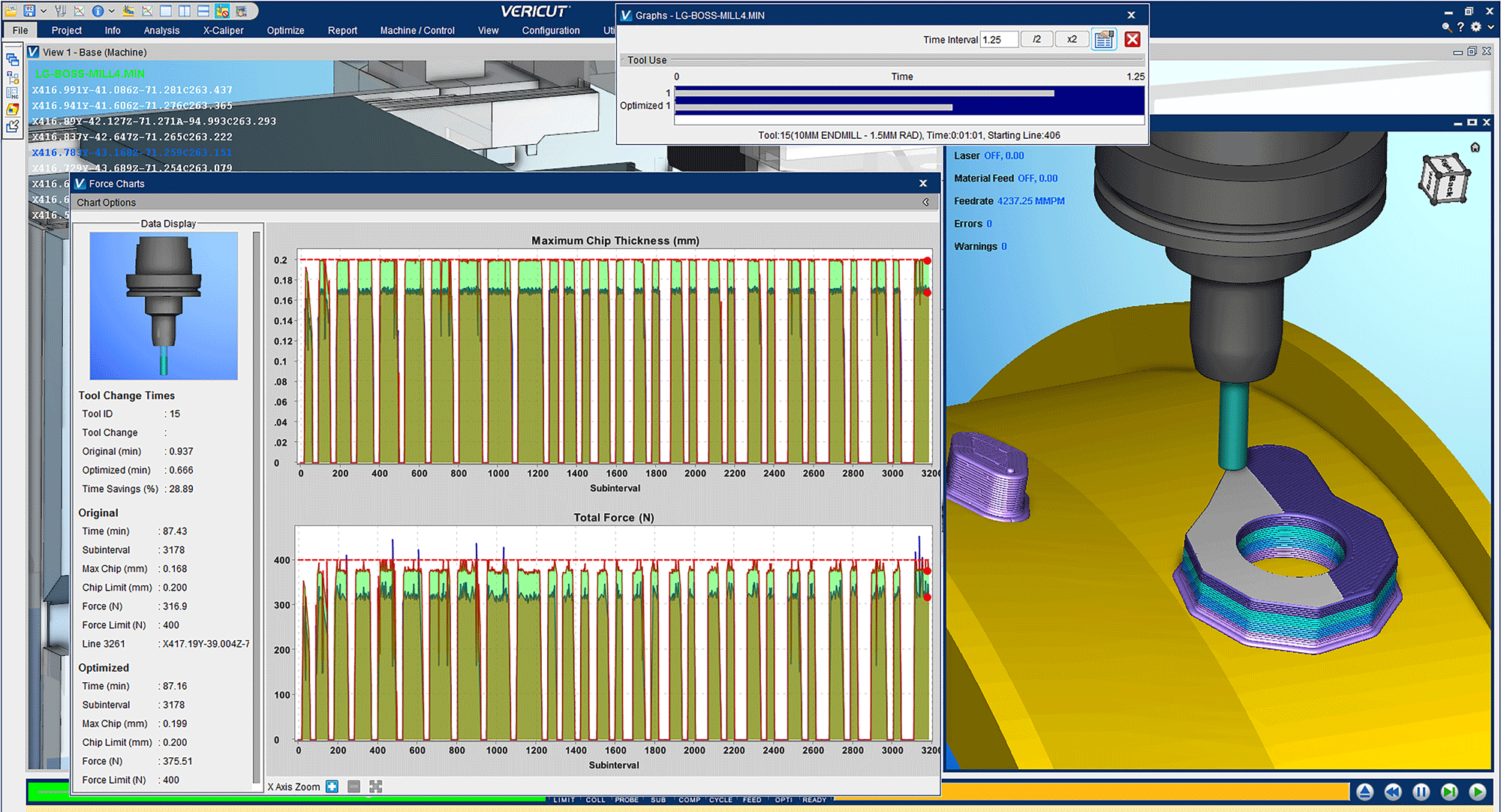The height and width of the screenshot is (812, 1501).
Task: Open the Report menu
Action: [x=342, y=30]
